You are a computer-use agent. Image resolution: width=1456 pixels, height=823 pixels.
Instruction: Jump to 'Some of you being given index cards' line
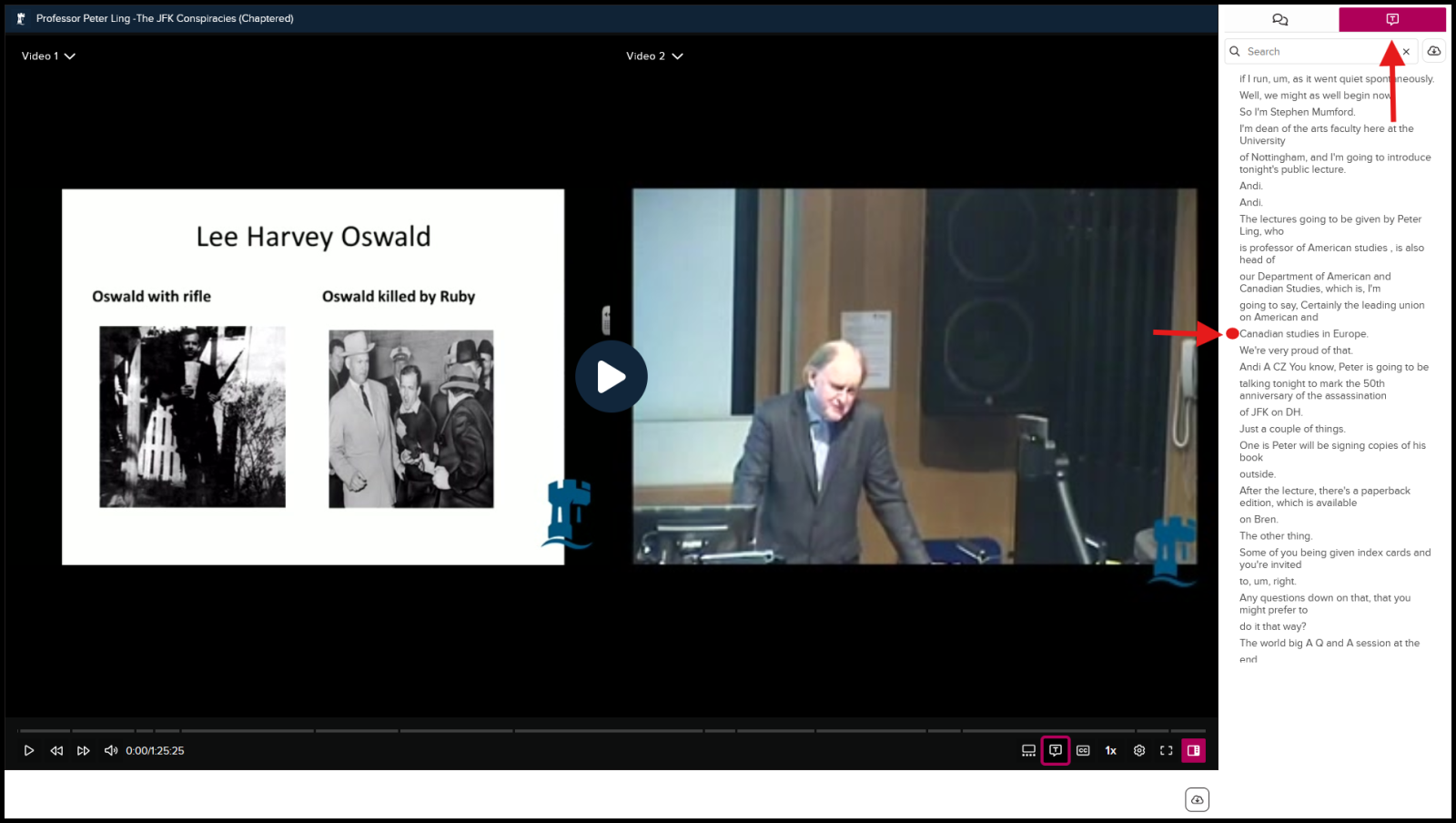1335,558
